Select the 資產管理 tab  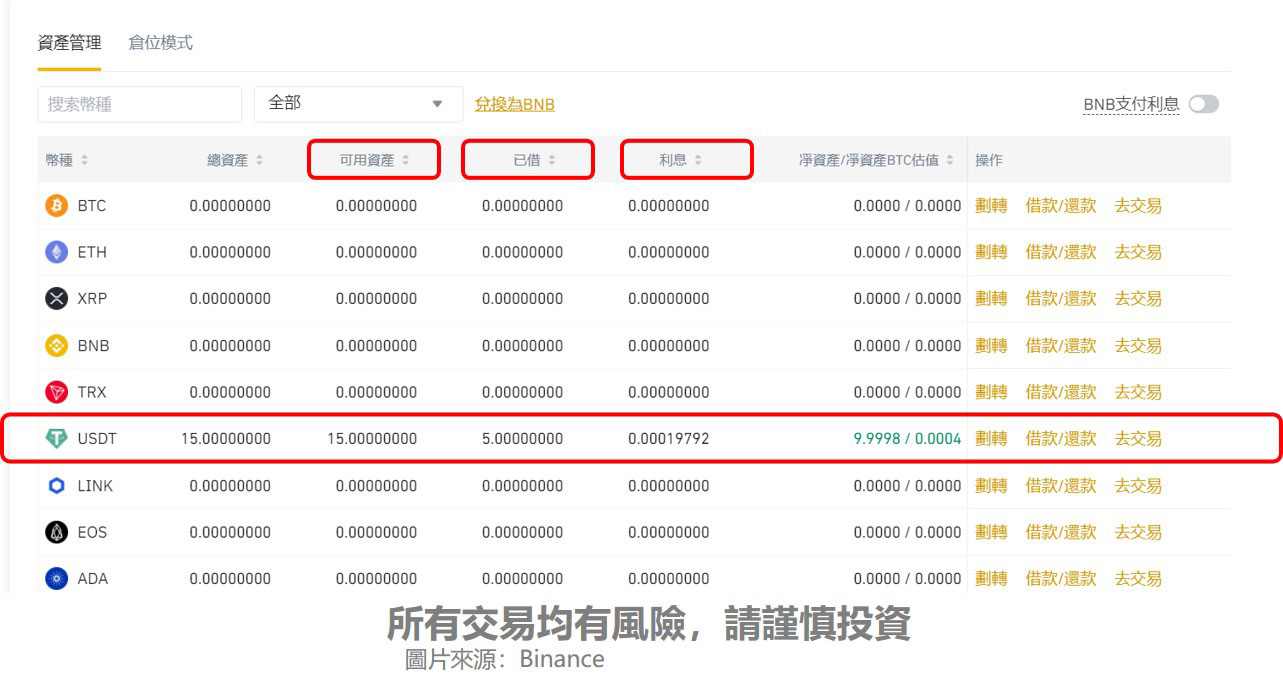[x=68, y=43]
